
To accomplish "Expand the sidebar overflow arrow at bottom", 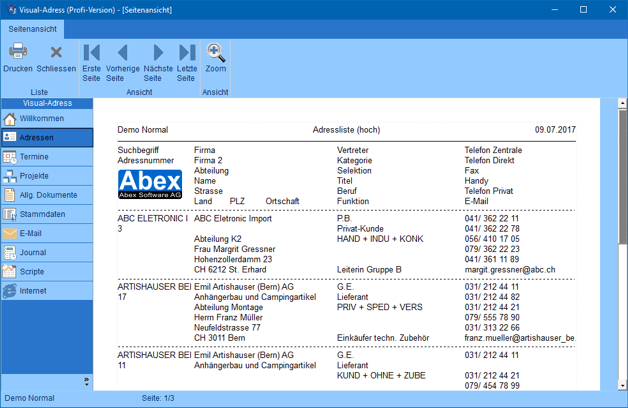I will click(86, 381).
